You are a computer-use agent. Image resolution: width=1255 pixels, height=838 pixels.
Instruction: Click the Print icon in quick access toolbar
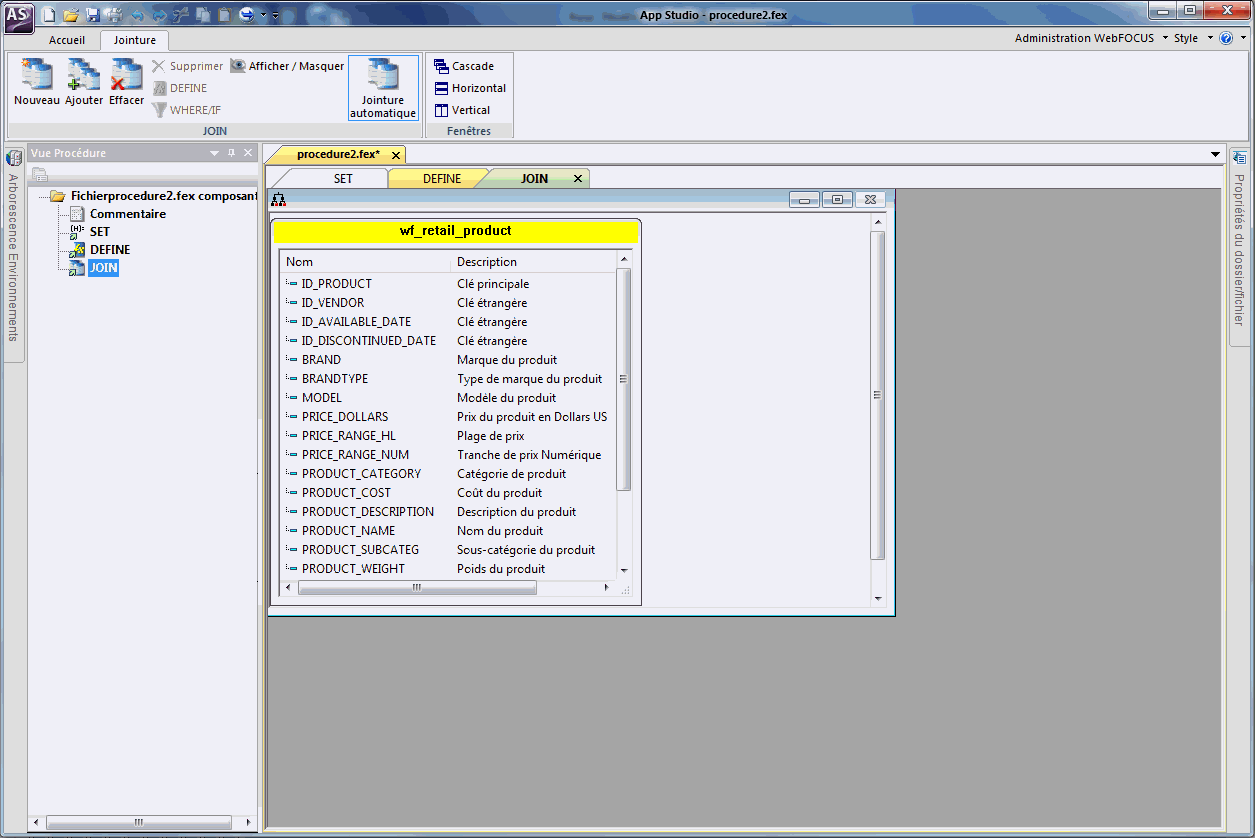(x=114, y=15)
